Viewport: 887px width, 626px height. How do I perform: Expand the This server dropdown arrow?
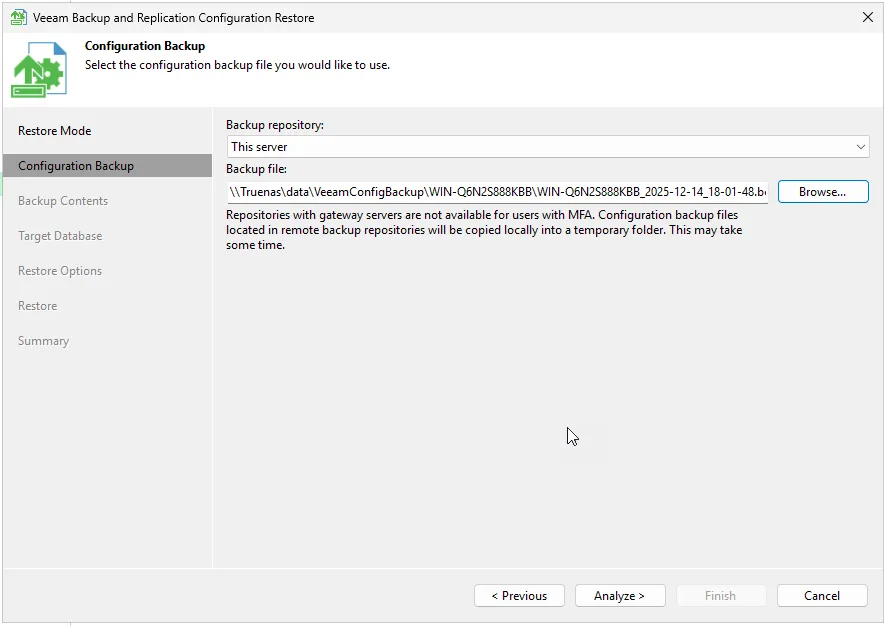(861, 147)
